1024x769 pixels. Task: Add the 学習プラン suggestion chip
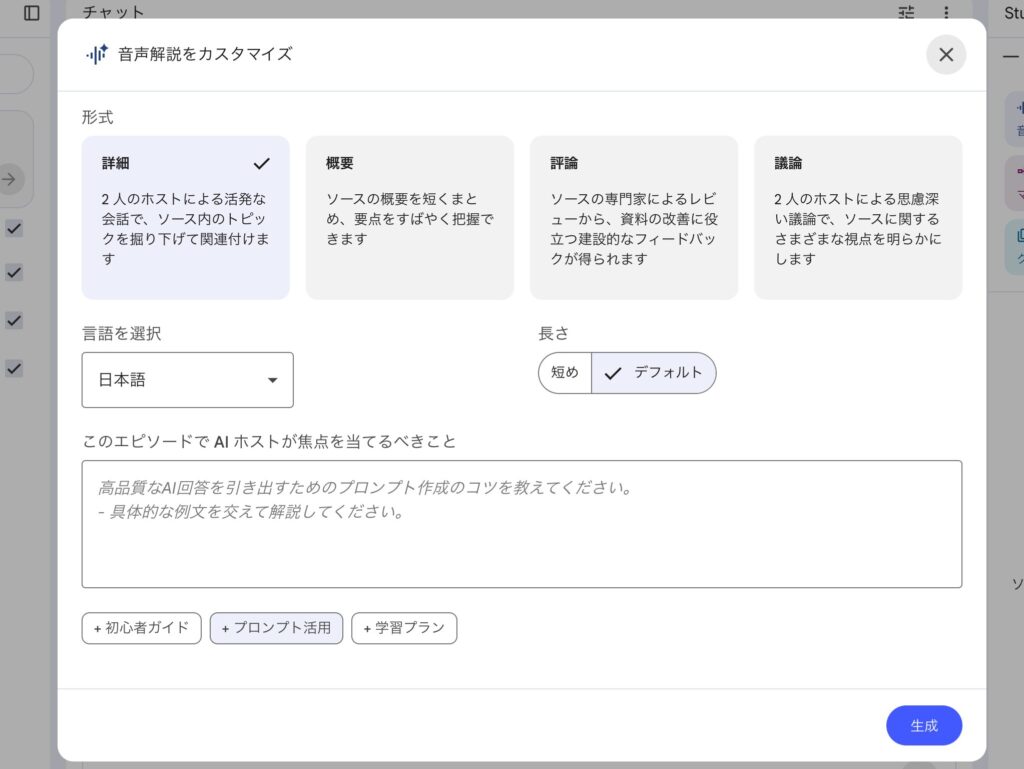[404, 628]
